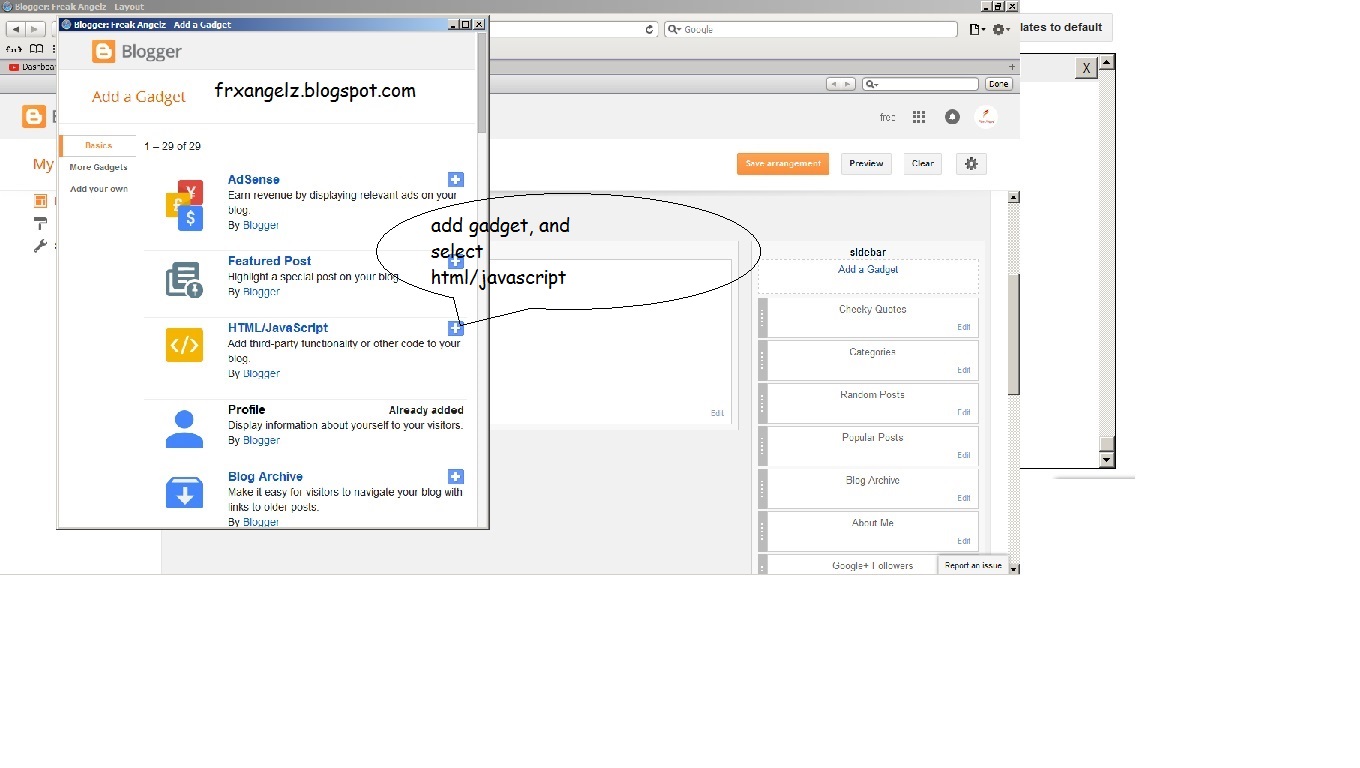Switch to the Add your own tab
The image size is (1360, 768).
[98, 189]
